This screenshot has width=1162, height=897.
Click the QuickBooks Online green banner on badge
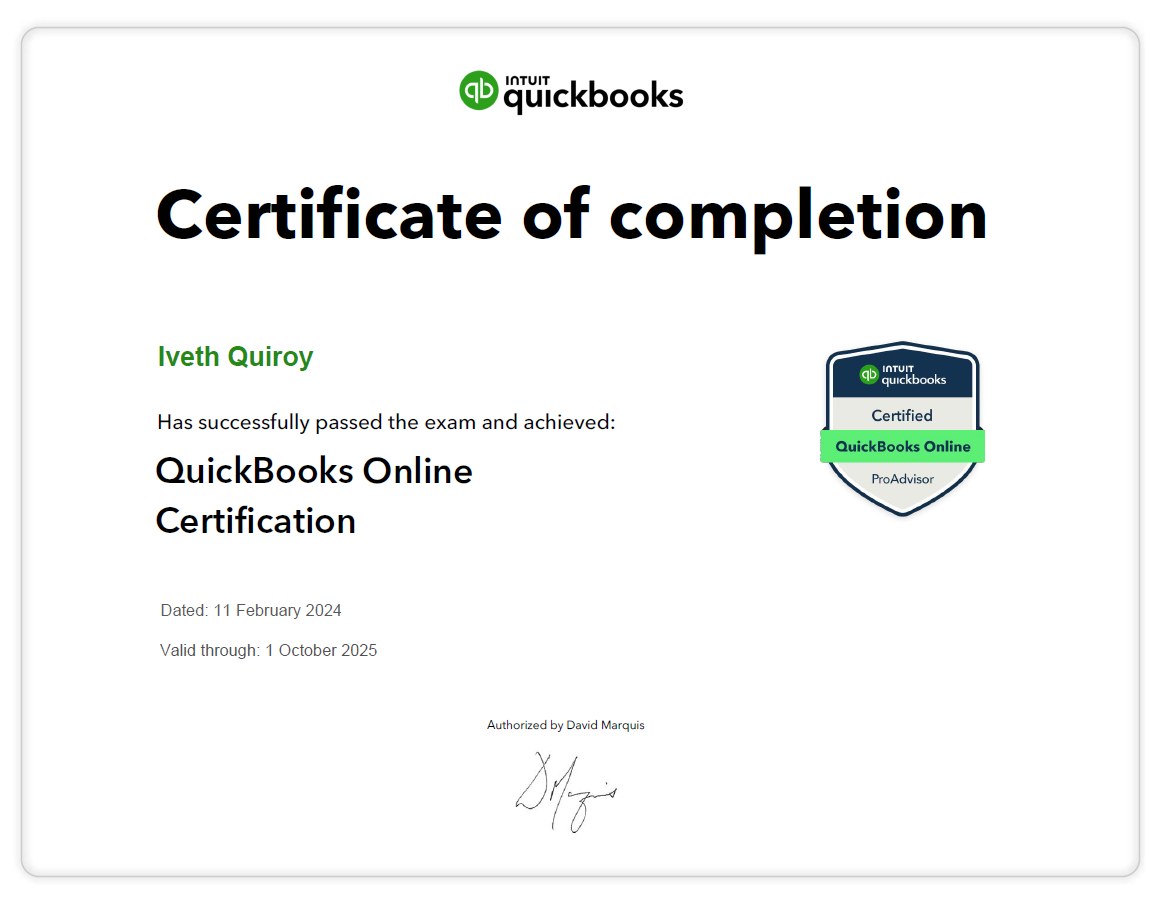tap(901, 446)
